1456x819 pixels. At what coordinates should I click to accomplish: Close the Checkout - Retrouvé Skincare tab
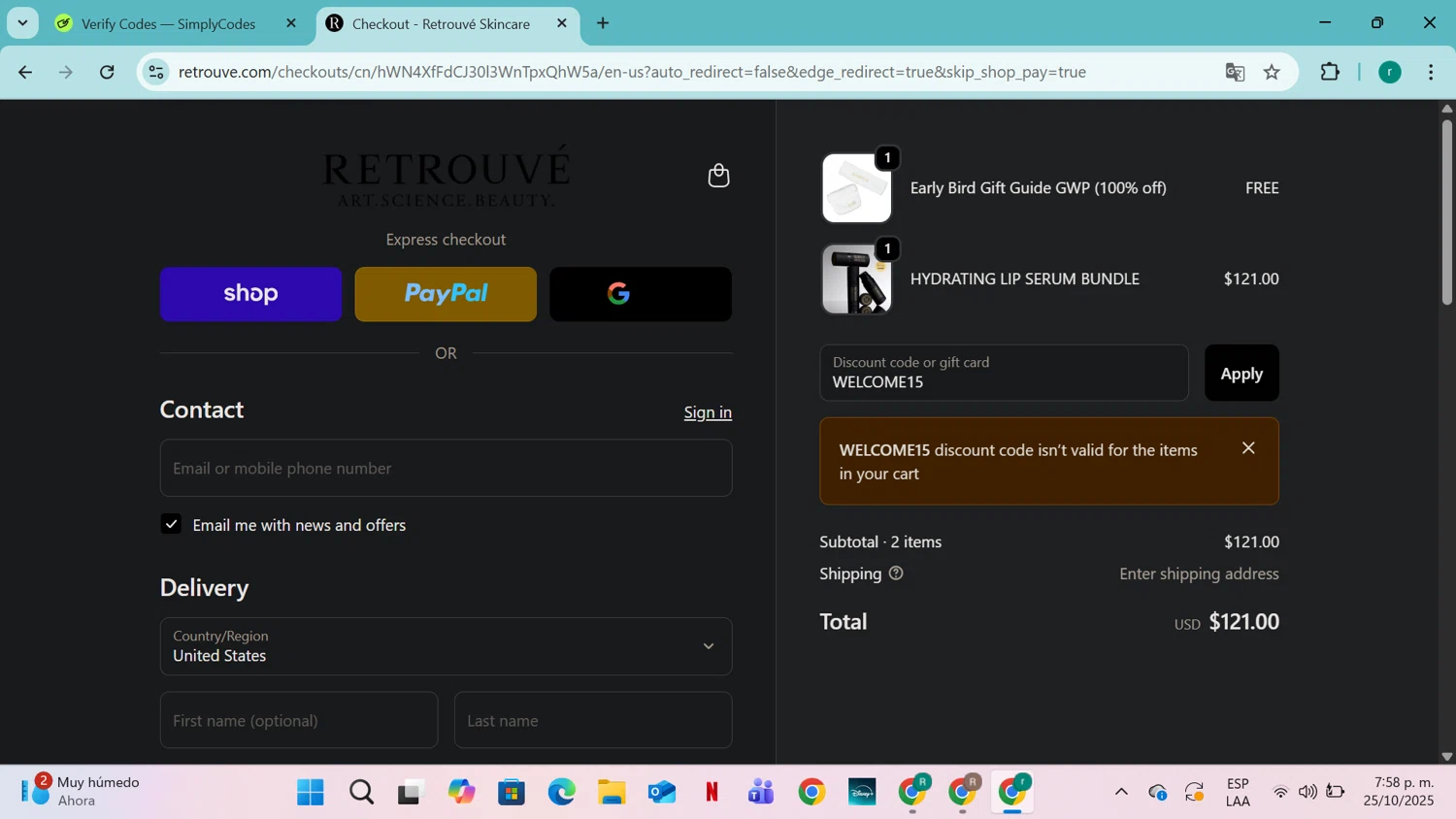[x=562, y=23]
